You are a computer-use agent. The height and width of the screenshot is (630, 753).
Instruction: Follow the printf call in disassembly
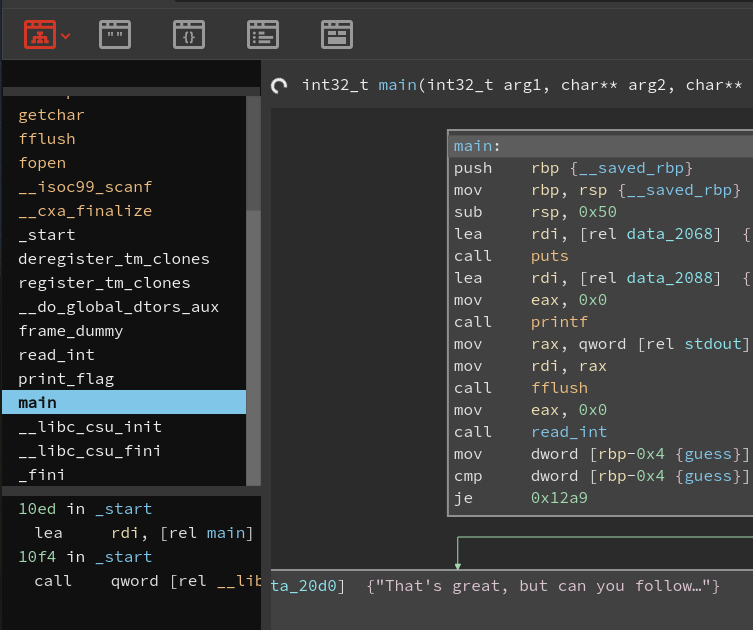(559, 322)
